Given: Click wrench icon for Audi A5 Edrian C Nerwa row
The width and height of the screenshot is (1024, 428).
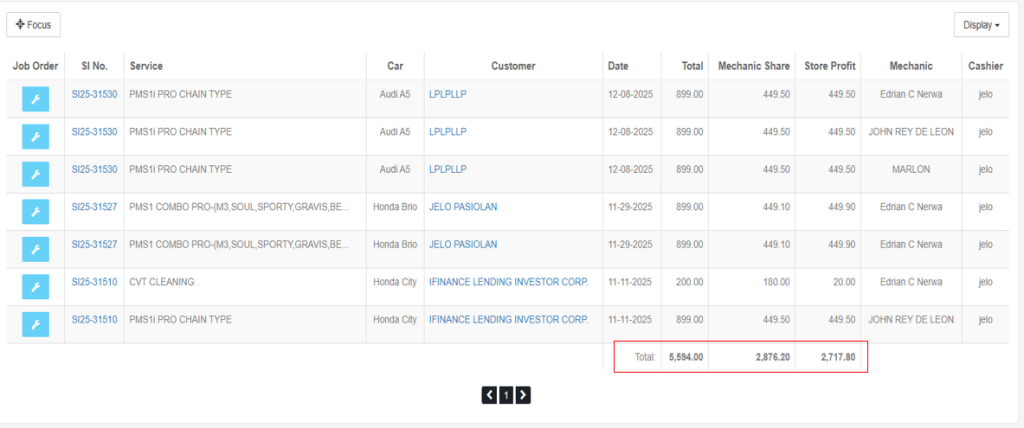Looking at the screenshot, I should coord(35,99).
